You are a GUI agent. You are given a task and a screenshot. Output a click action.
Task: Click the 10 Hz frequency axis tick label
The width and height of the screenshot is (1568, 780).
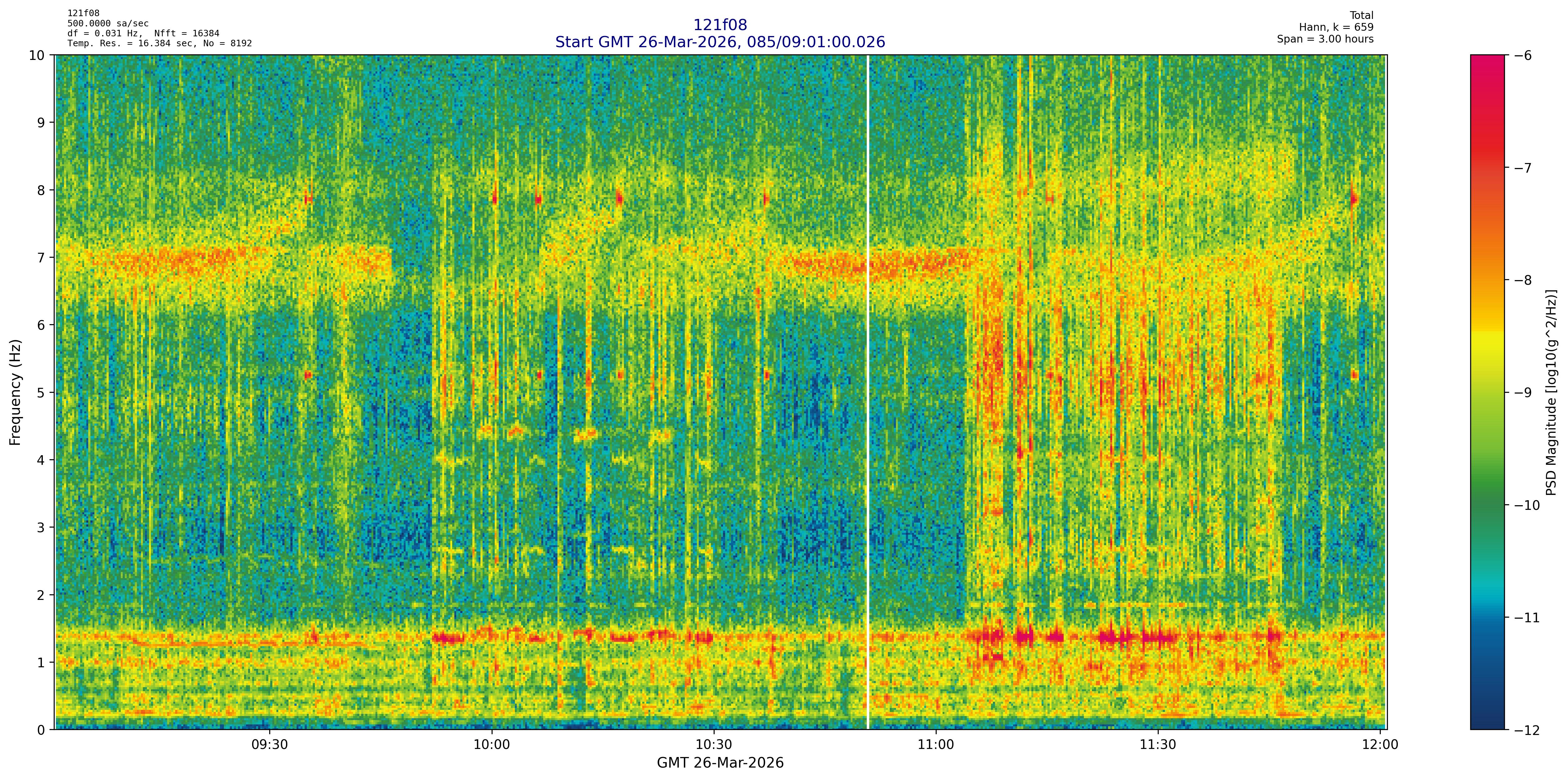[x=37, y=55]
